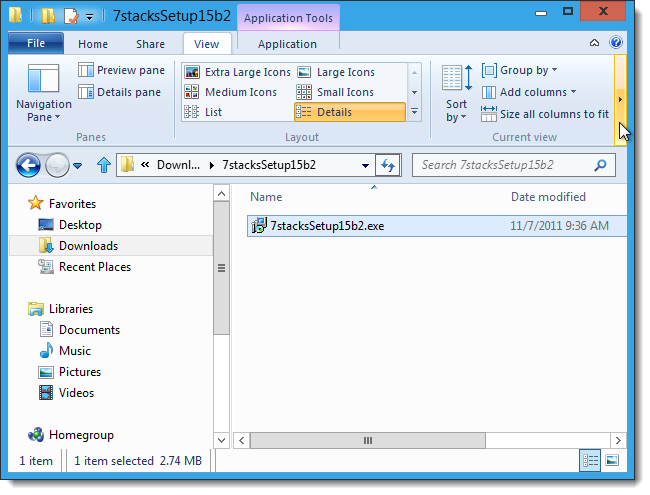This screenshot has width=650, height=495.
Task: Sort by Name column header
Action: pyautogui.click(x=266, y=197)
